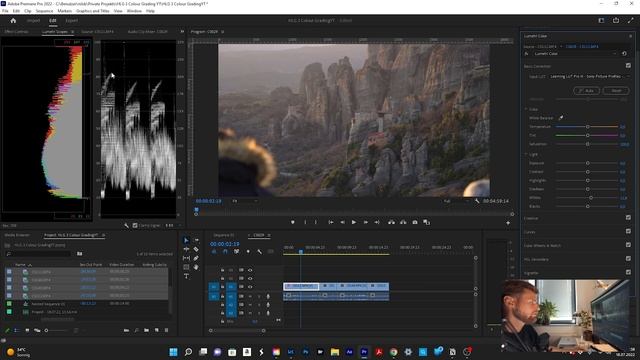Select the Slip tool
Viewport: 640px width, 360px height.
186,258
